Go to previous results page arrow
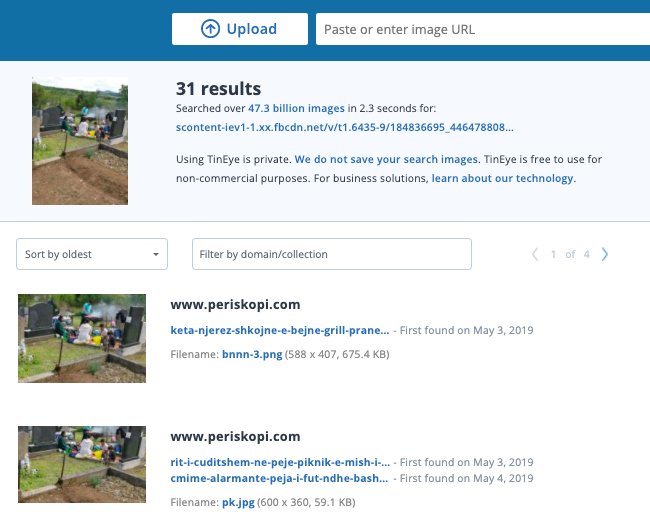Viewport: 650px width, 524px height. (x=535, y=254)
